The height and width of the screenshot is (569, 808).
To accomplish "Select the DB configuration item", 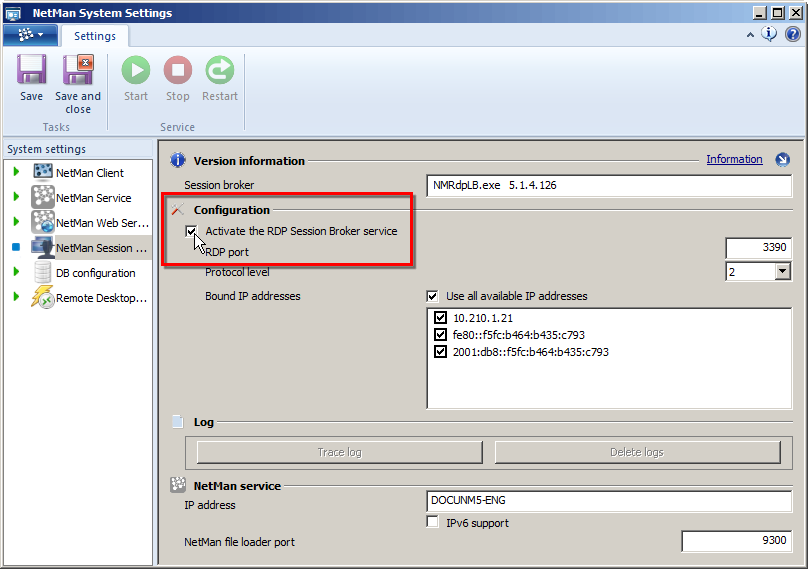I will (x=95, y=273).
